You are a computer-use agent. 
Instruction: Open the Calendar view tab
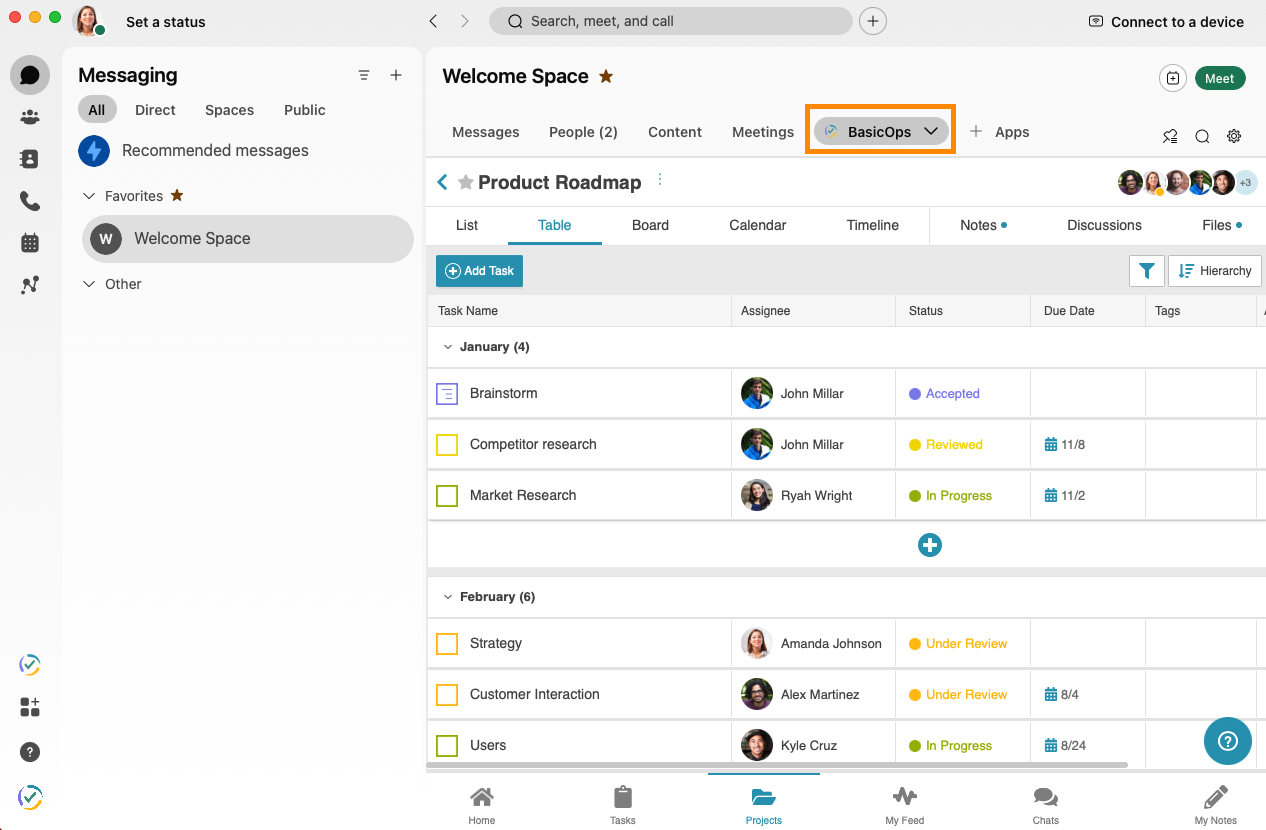(758, 225)
